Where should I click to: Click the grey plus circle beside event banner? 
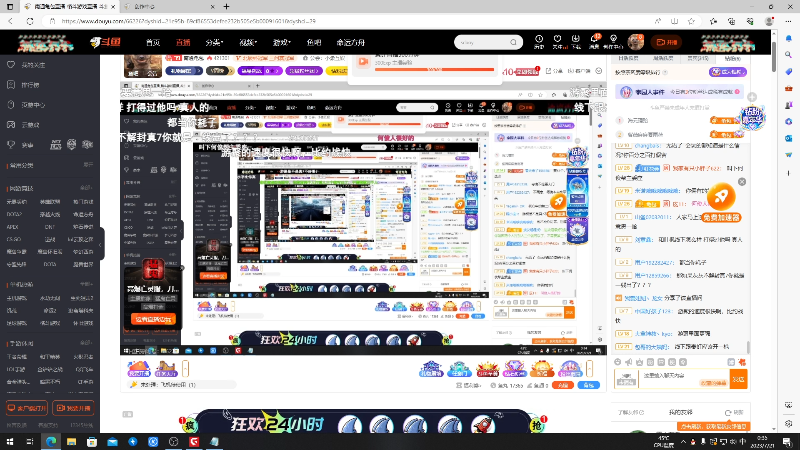tap(752, 97)
